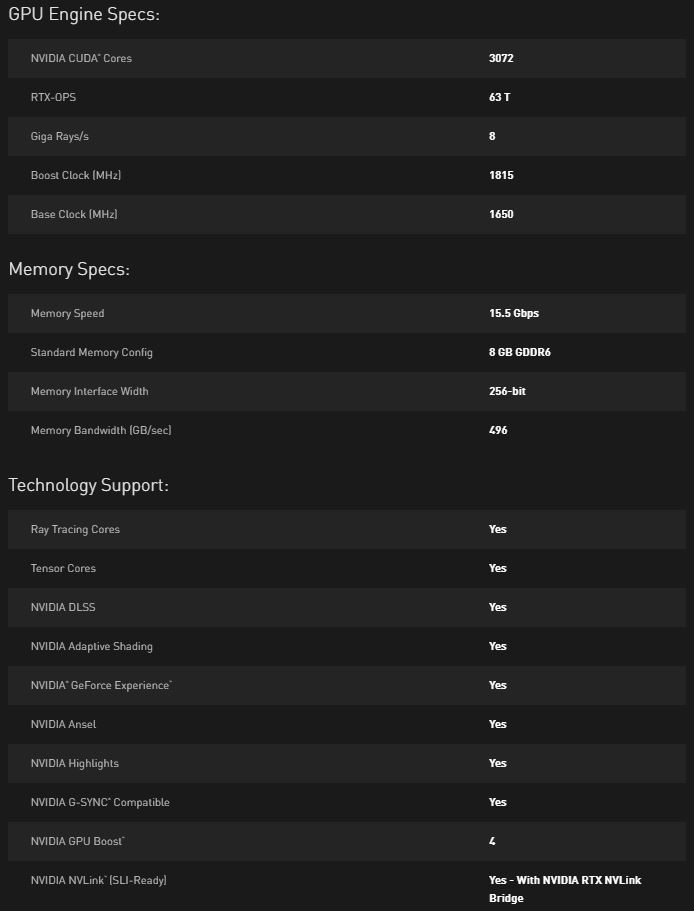This screenshot has height=911, width=694.
Task: Select the NVIDIA CUDA Cores row label
Action: [x=81, y=58]
